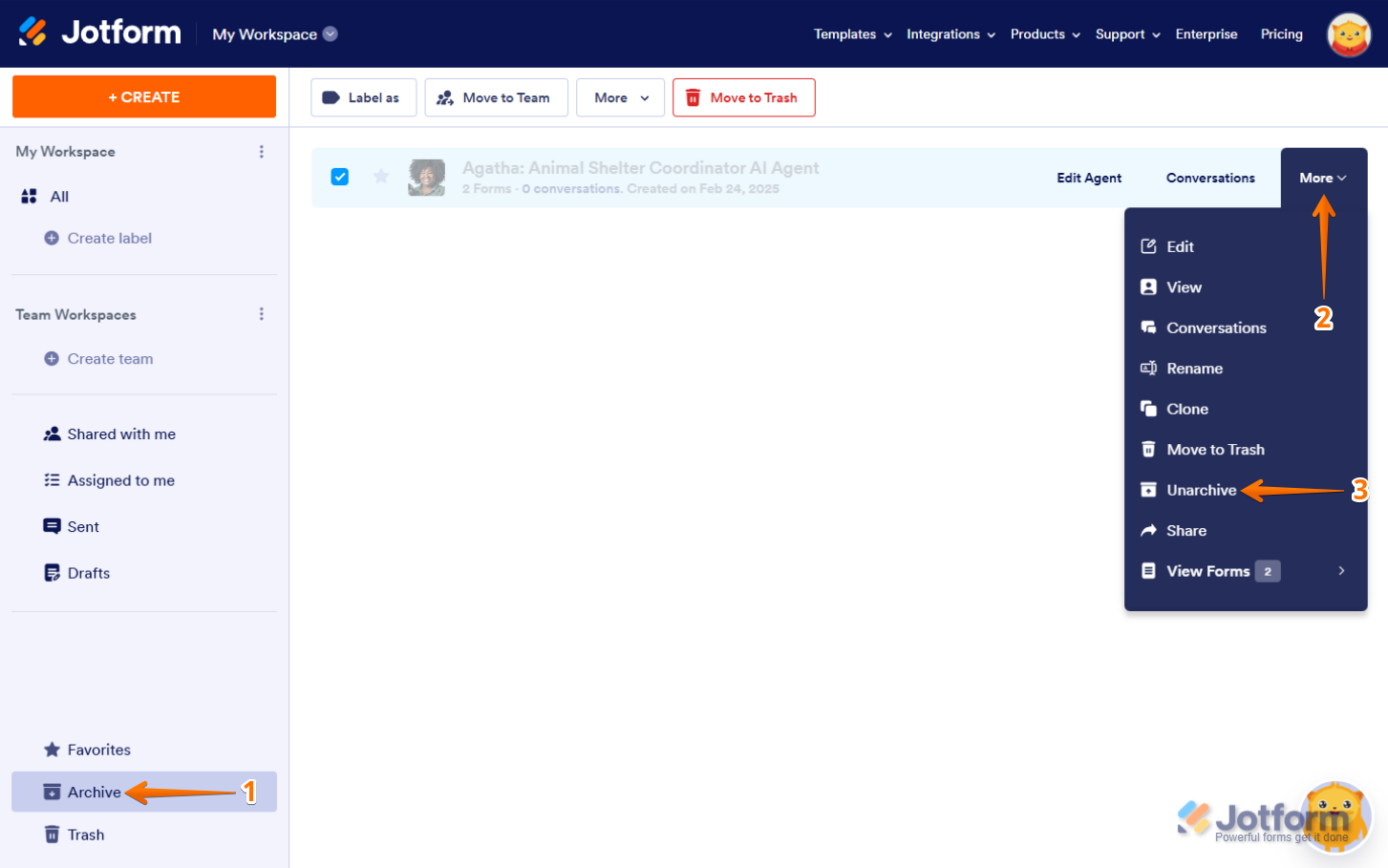Click the Edit pencil icon in menu
1388x868 pixels.
point(1148,246)
